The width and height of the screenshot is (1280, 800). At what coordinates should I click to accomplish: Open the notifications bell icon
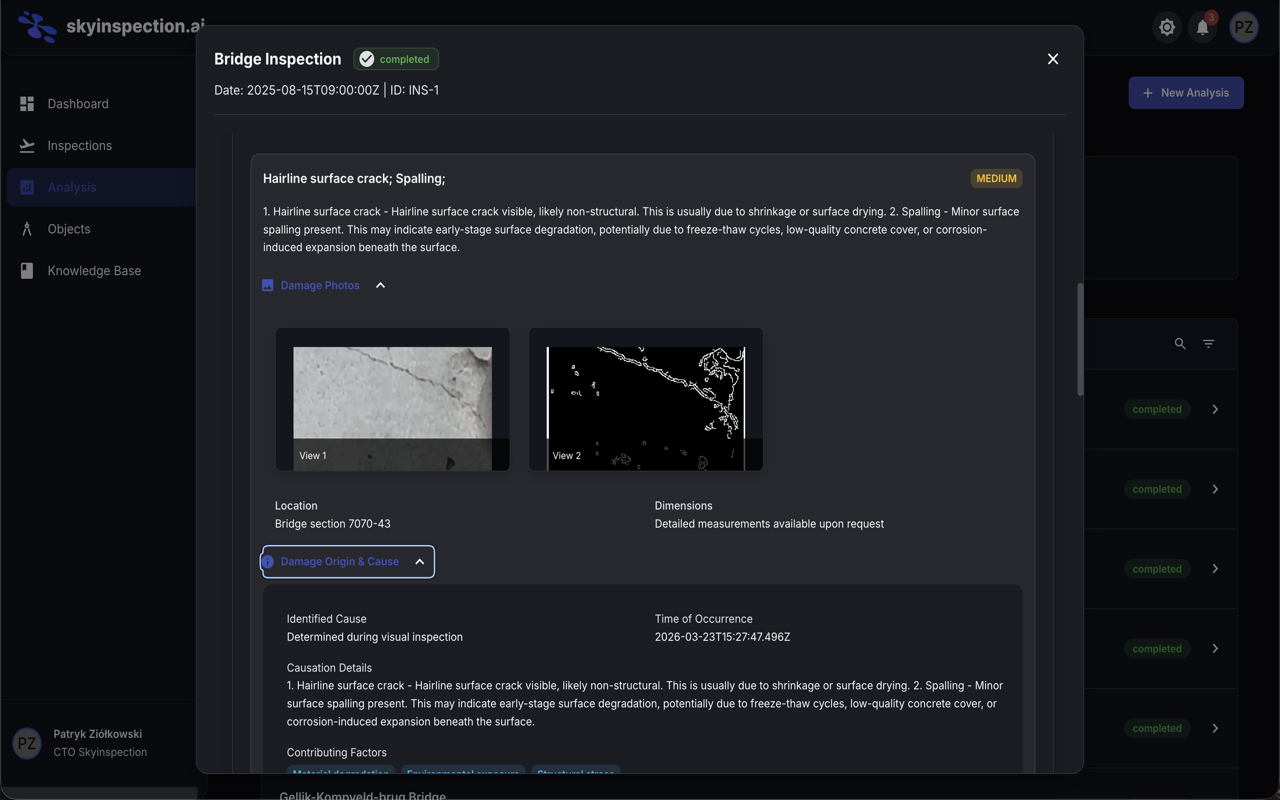[x=1203, y=27]
